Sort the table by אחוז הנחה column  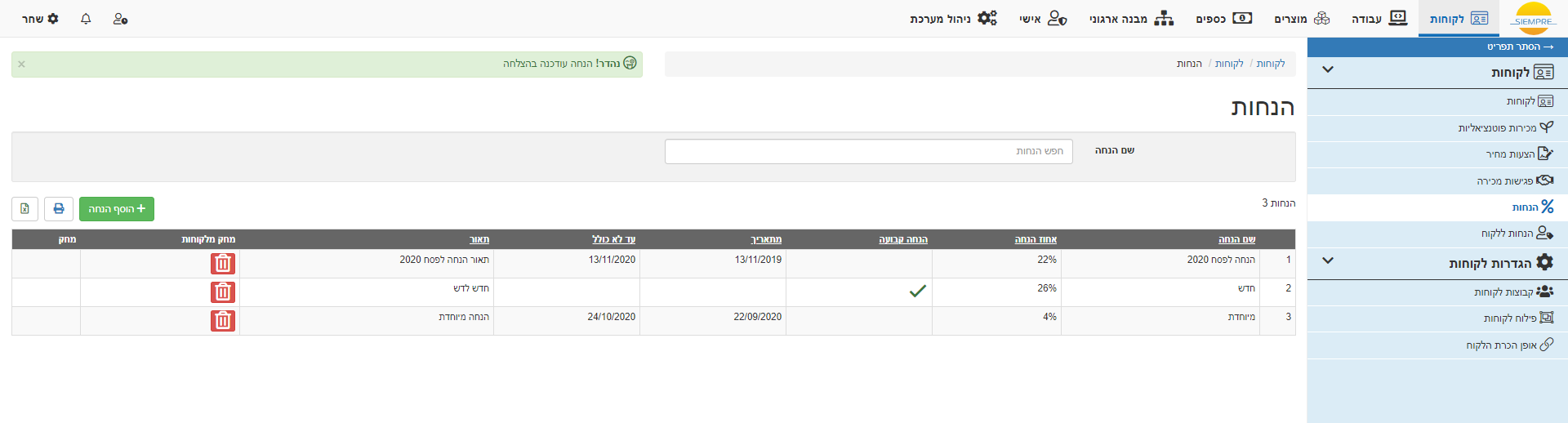[1036, 239]
